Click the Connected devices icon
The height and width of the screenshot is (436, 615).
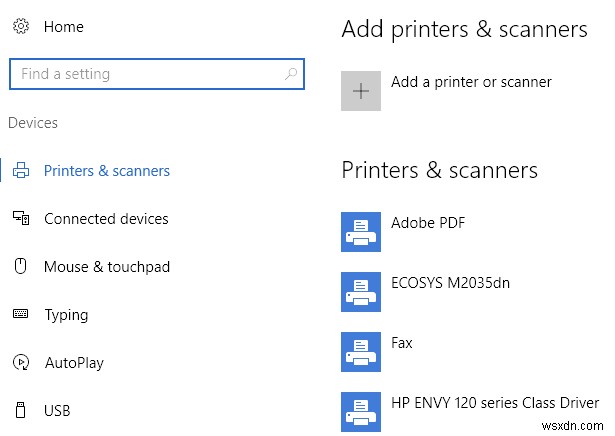pyautogui.click(x=20, y=219)
